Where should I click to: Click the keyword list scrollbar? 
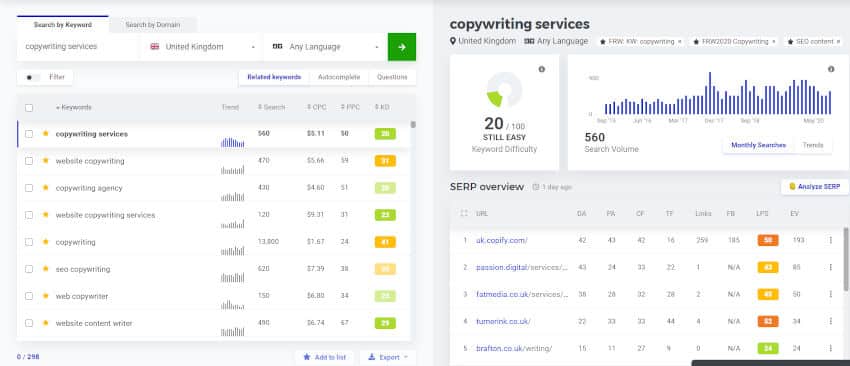[413, 125]
